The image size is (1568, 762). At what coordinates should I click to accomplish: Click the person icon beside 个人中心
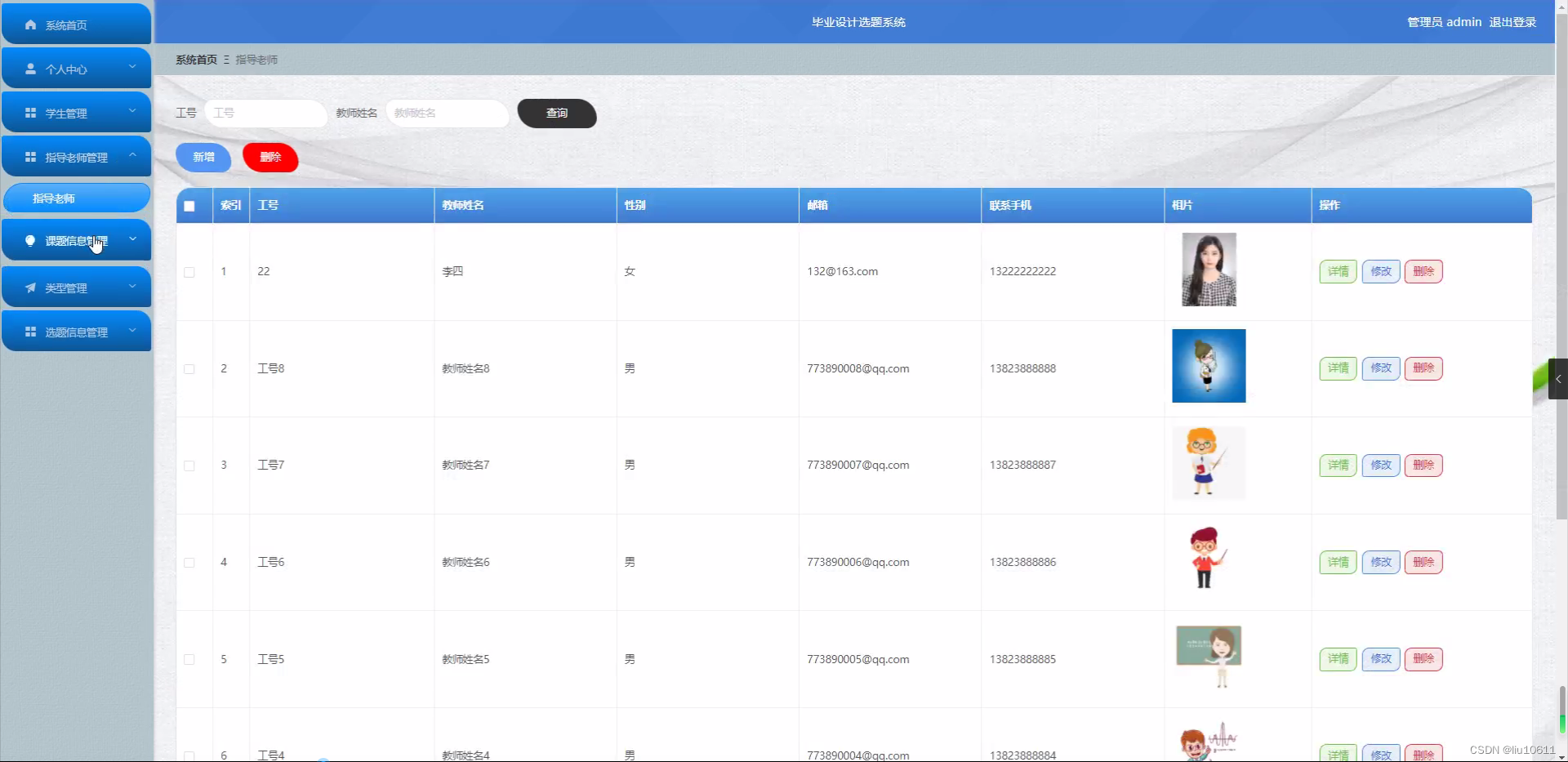click(x=30, y=69)
